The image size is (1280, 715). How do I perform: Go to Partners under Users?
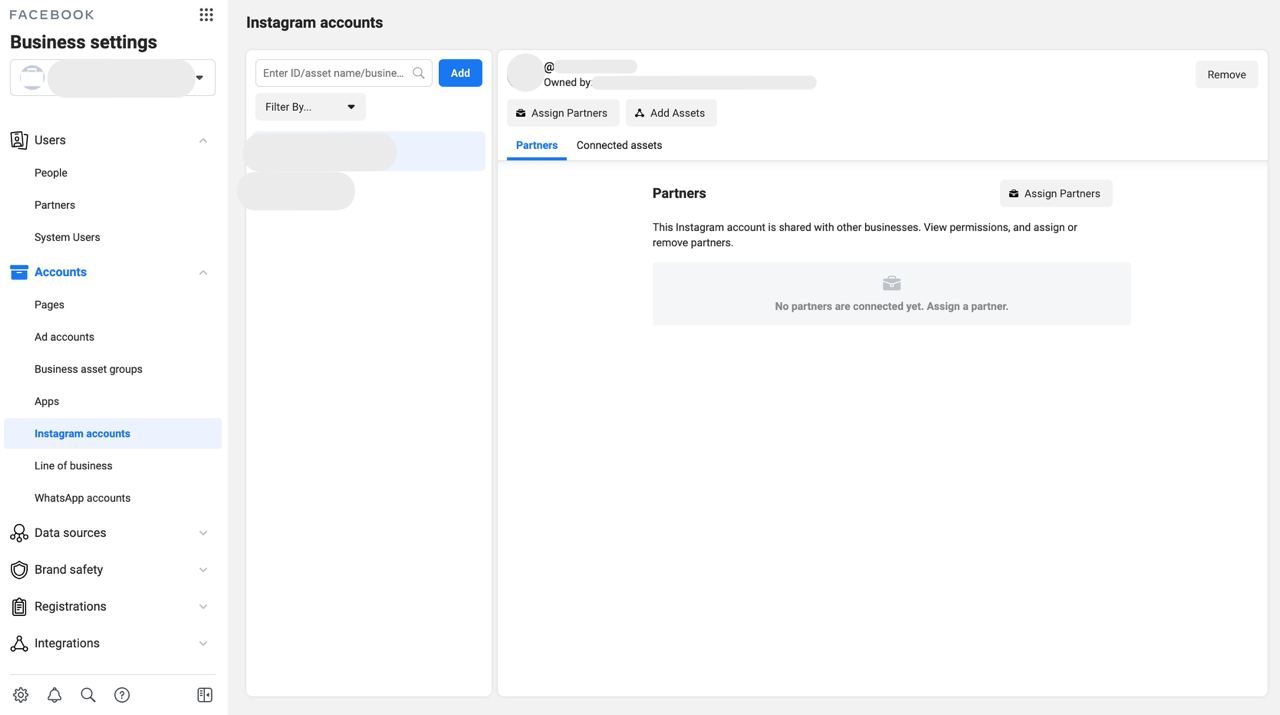click(x=55, y=205)
